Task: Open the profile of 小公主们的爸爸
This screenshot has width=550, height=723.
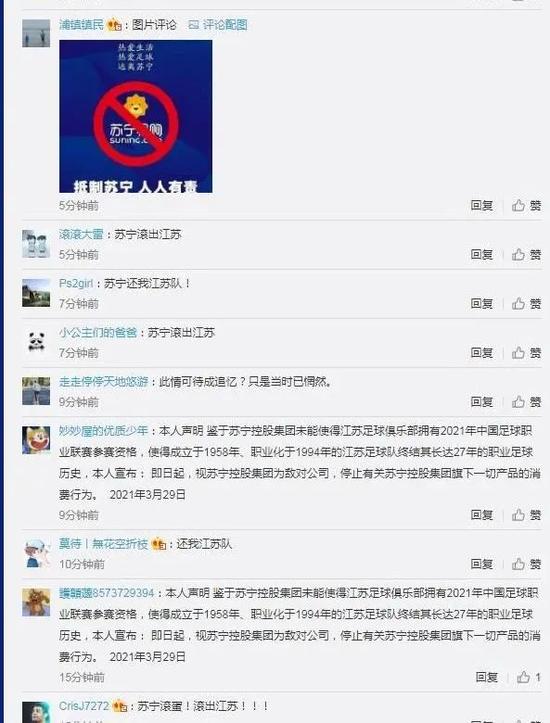Action: click(x=98, y=332)
